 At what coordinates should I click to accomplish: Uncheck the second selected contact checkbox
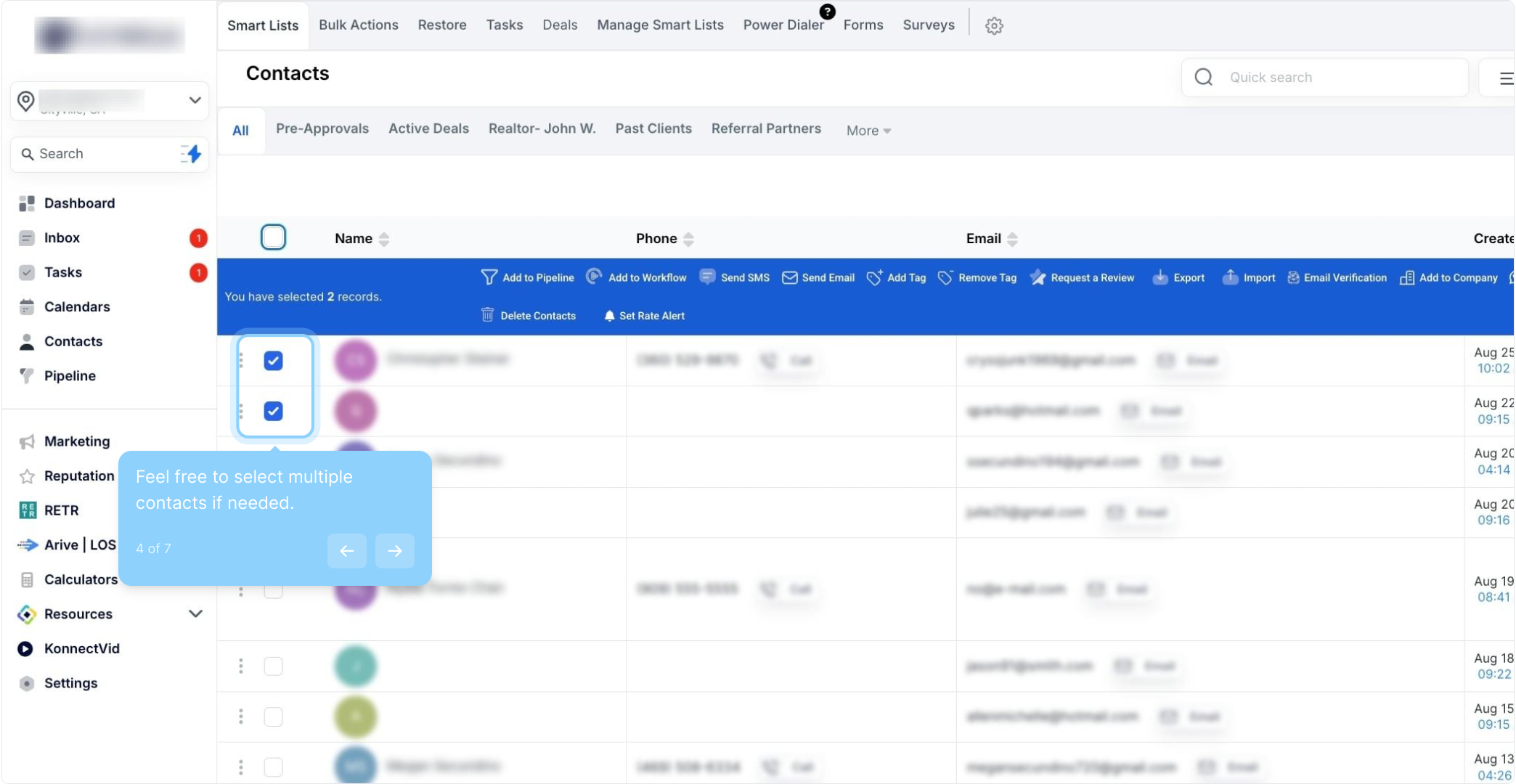tap(273, 411)
